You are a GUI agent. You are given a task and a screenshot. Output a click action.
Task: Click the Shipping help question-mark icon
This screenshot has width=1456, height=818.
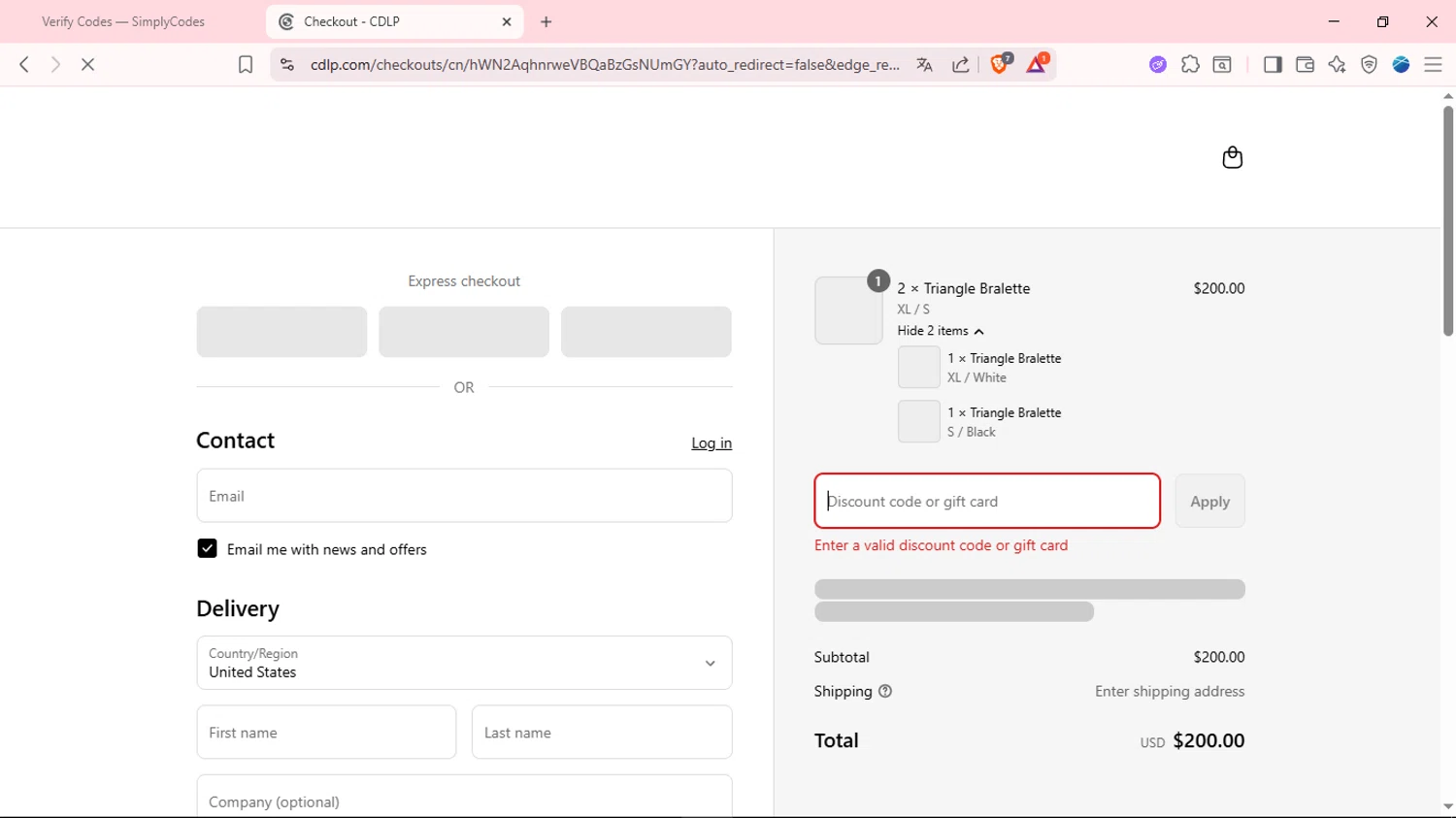tap(885, 691)
